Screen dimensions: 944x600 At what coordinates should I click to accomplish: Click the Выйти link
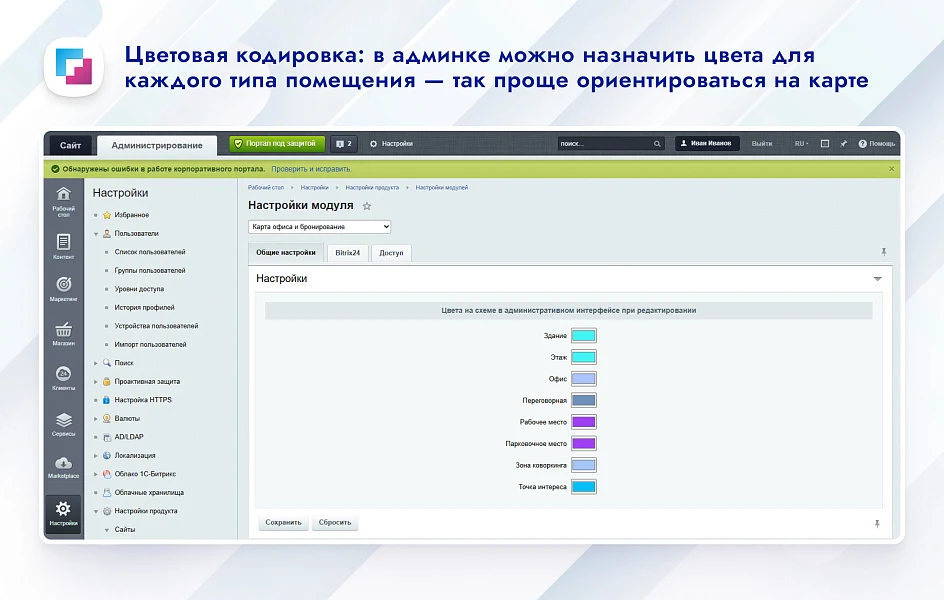(762, 144)
